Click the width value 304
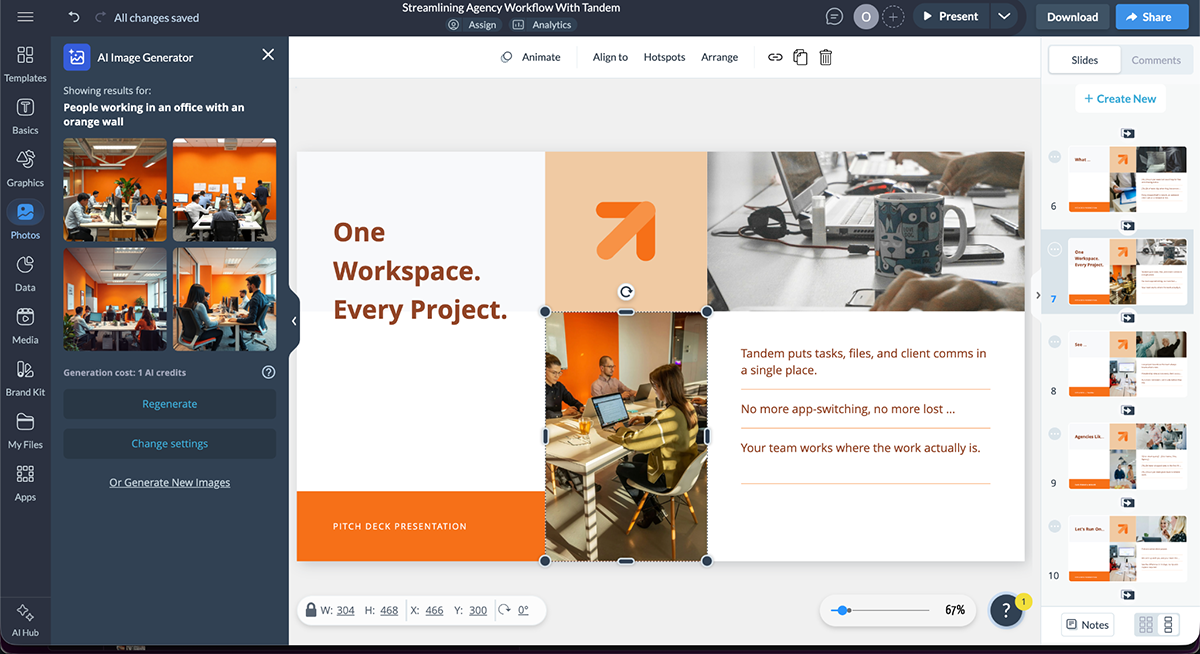1200x654 pixels. (x=345, y=611)
